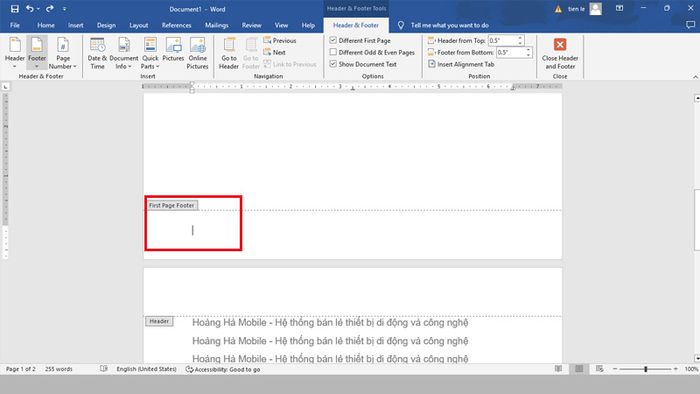Switch to Read Mode view
The height and width of the screenshot is (394, 700).
[x=558, y=369]
